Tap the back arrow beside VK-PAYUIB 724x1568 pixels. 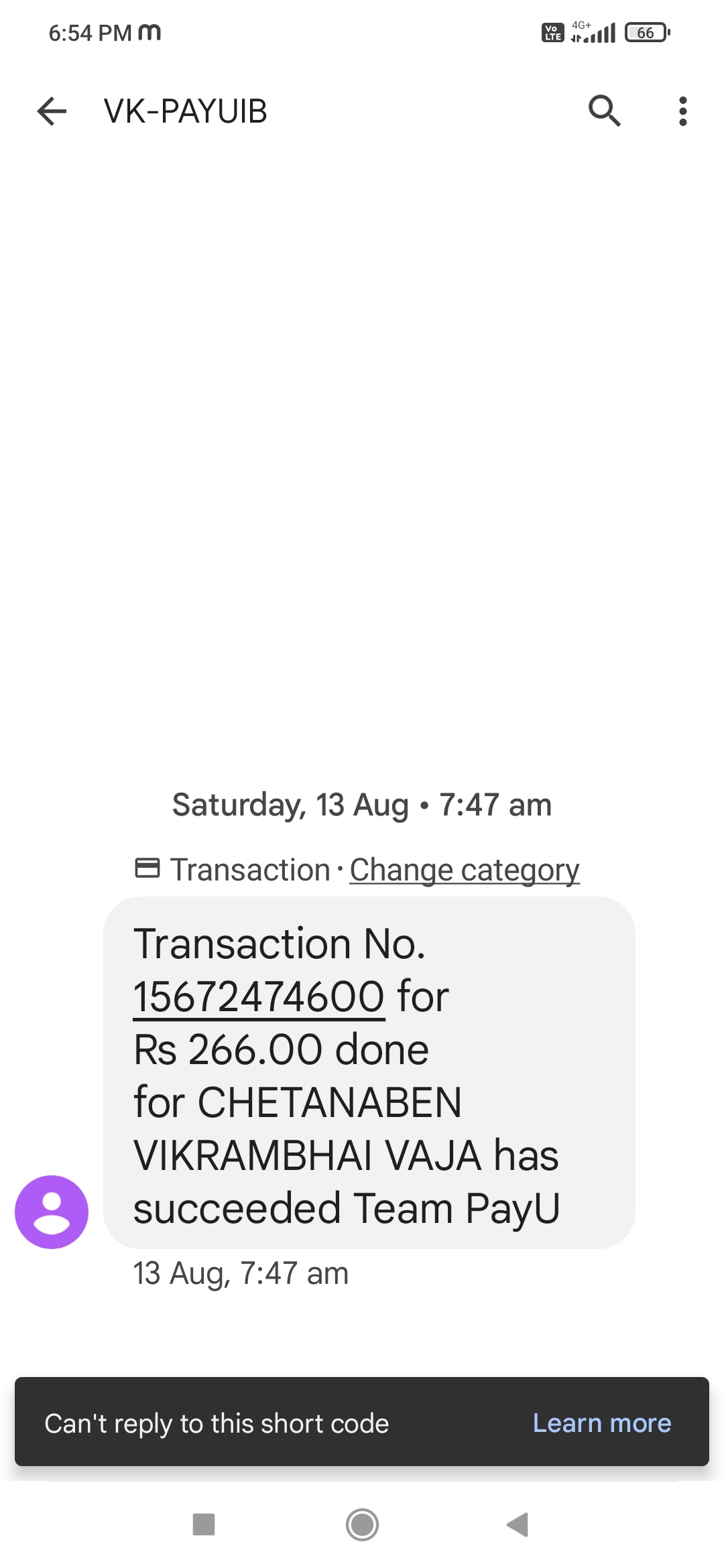click(x=52, y=111)
